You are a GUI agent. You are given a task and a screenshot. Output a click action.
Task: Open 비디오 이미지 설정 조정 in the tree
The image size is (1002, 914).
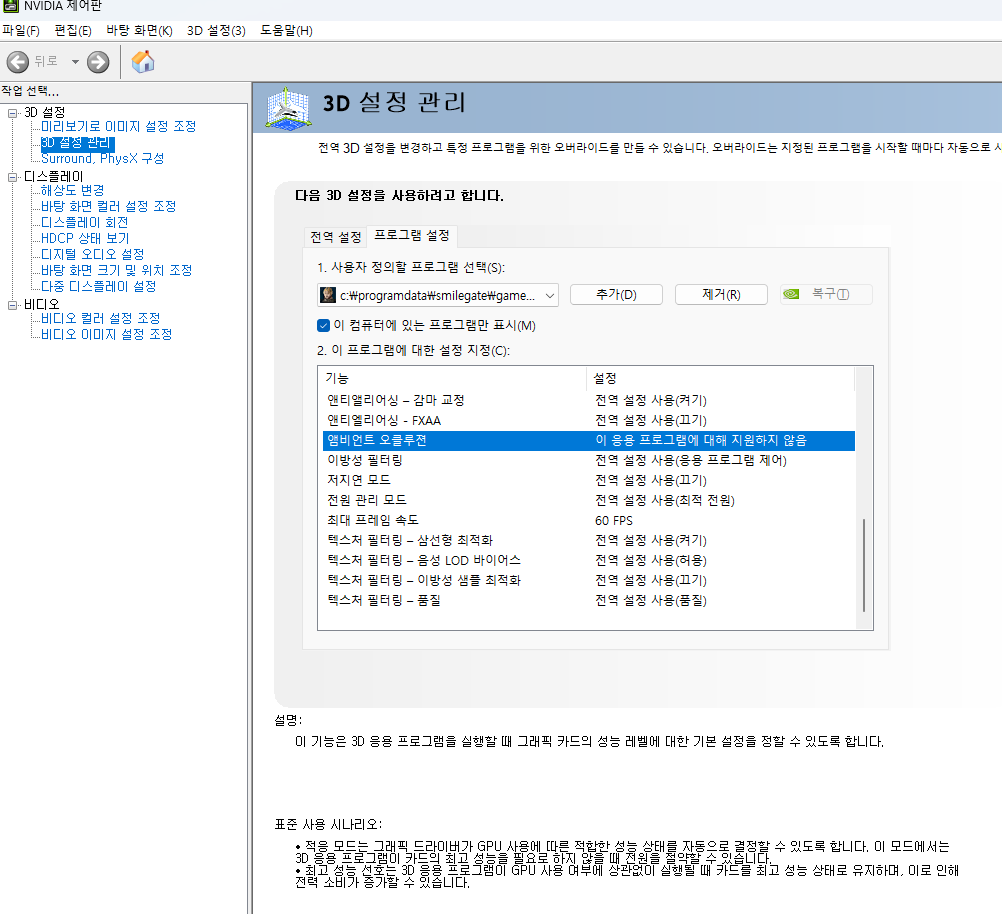pos(107,334)
